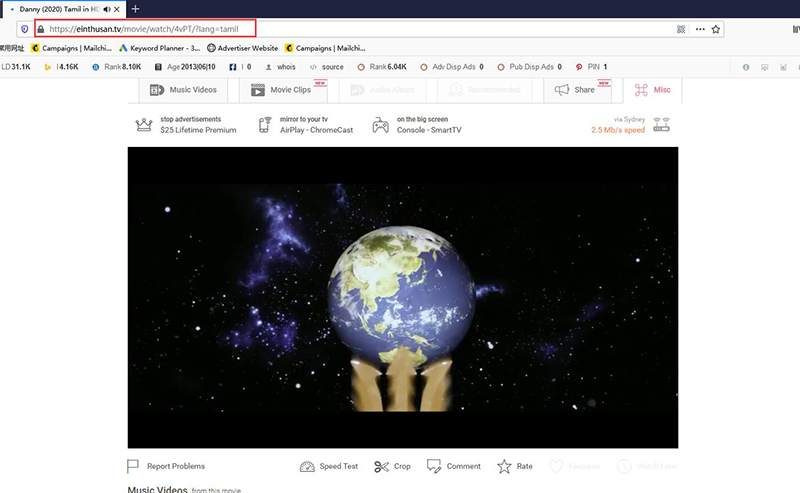Click the Report Problems flag icon

click(133, 466)
